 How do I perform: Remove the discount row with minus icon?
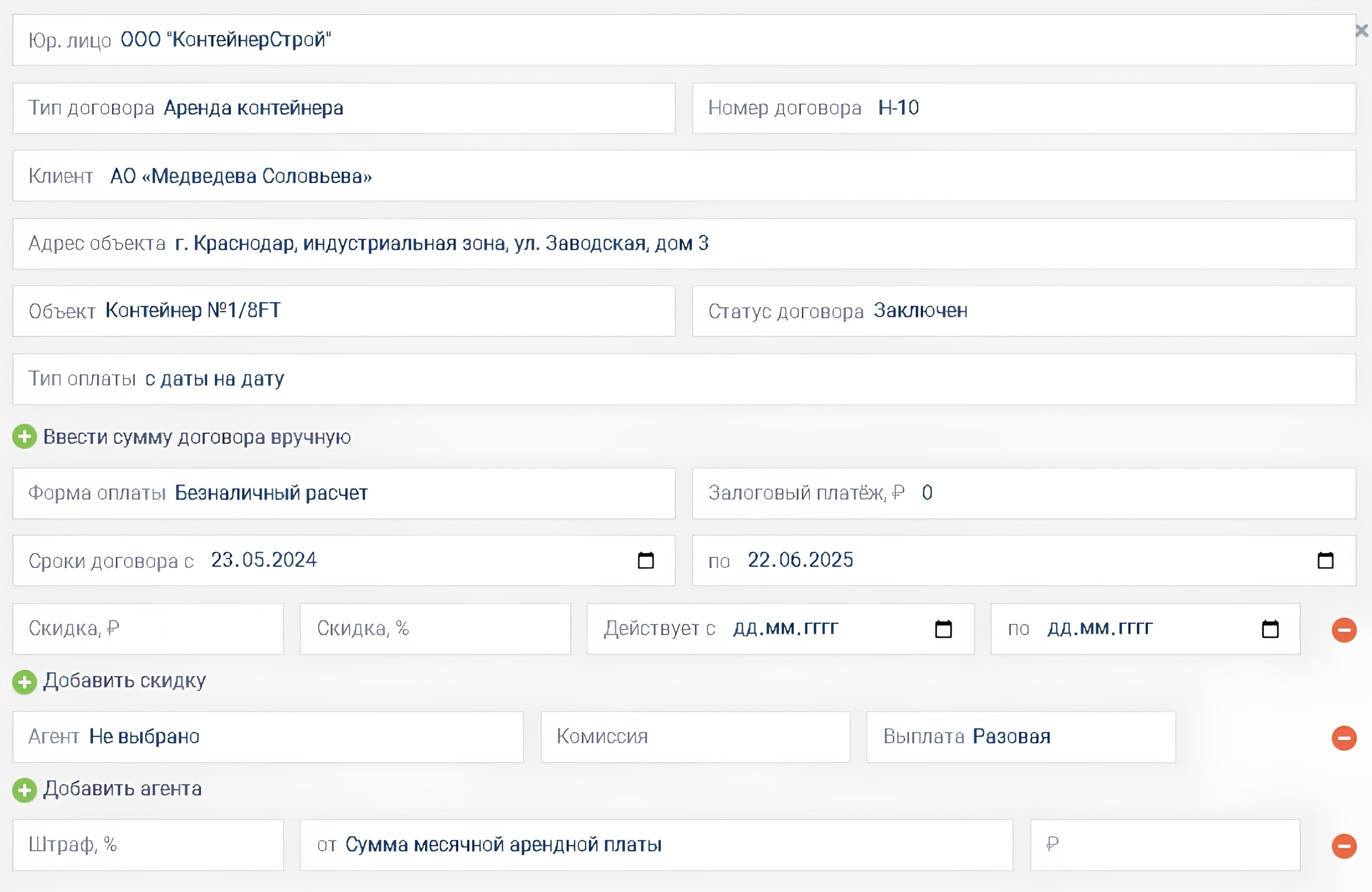click(1344, 630)
